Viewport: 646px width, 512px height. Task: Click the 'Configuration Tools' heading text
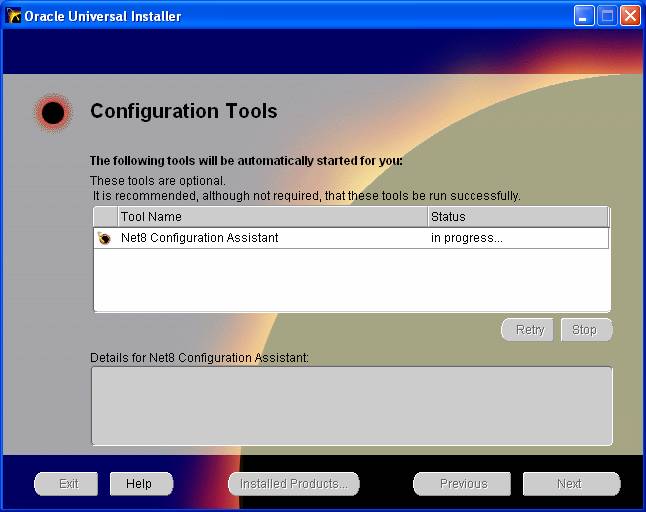point(184,111)
